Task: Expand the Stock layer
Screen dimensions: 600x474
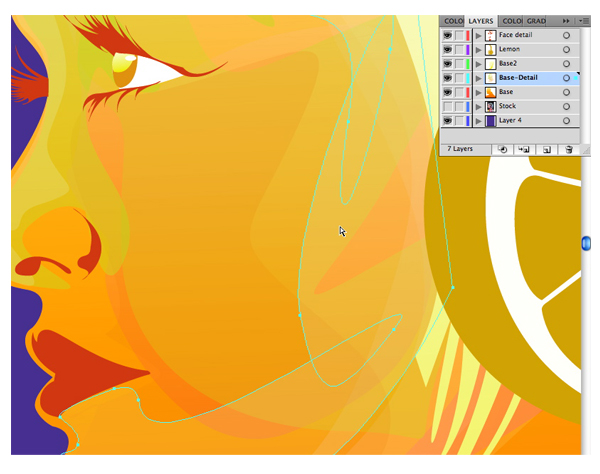Action: 478,106
